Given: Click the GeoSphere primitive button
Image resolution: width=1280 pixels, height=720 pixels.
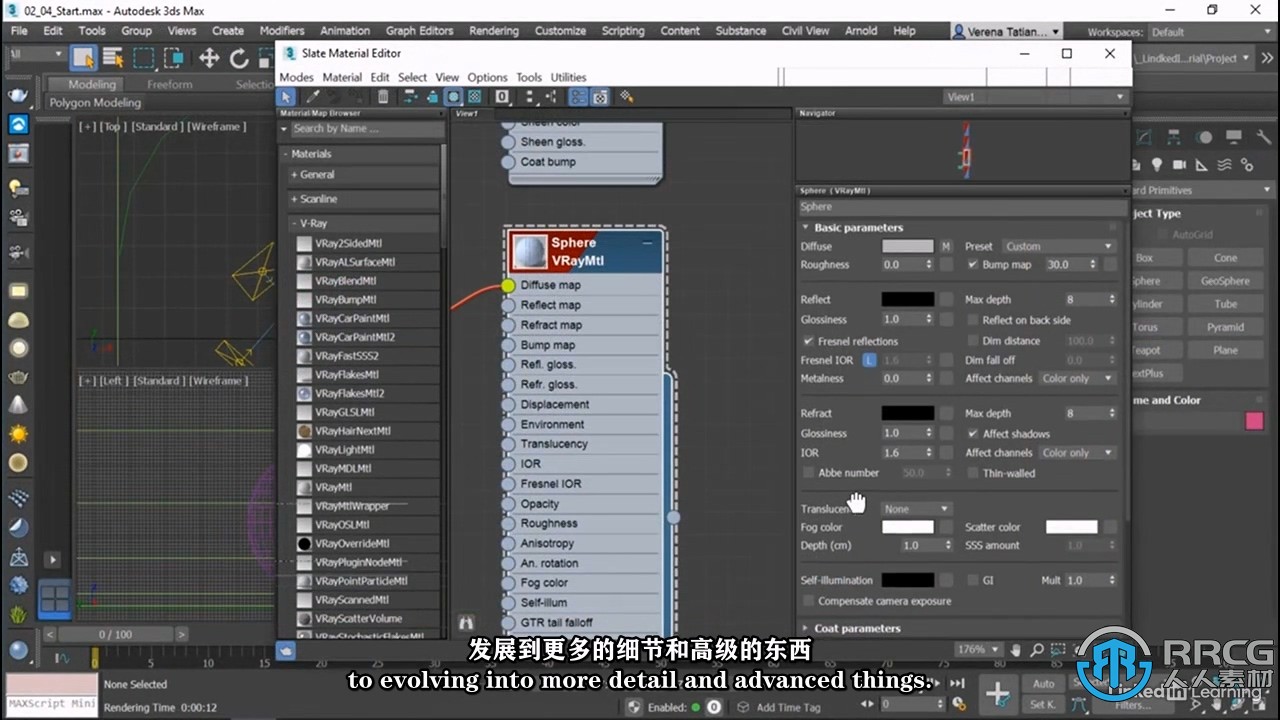Looking at the screenshot, I should pos(1225,281).
